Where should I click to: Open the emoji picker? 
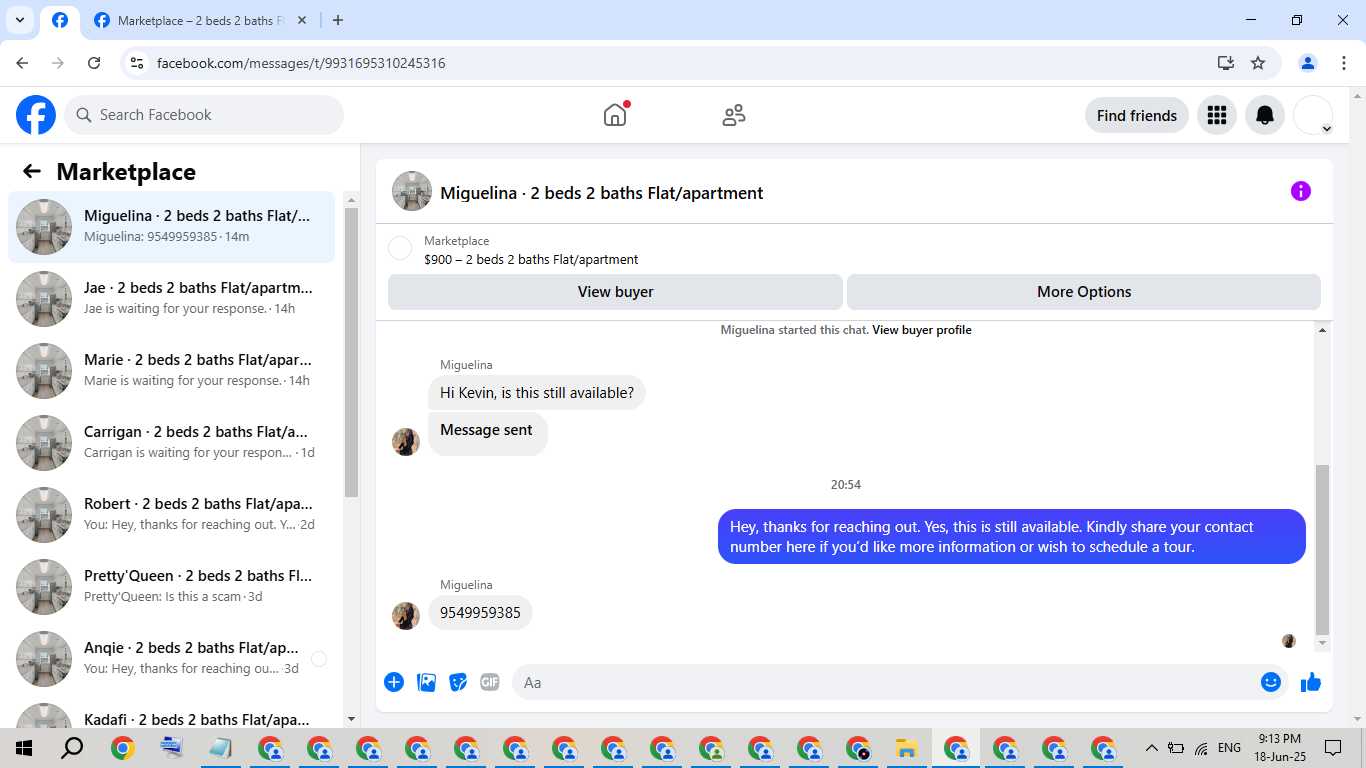pyautogui.click(x=1271, y=682)
